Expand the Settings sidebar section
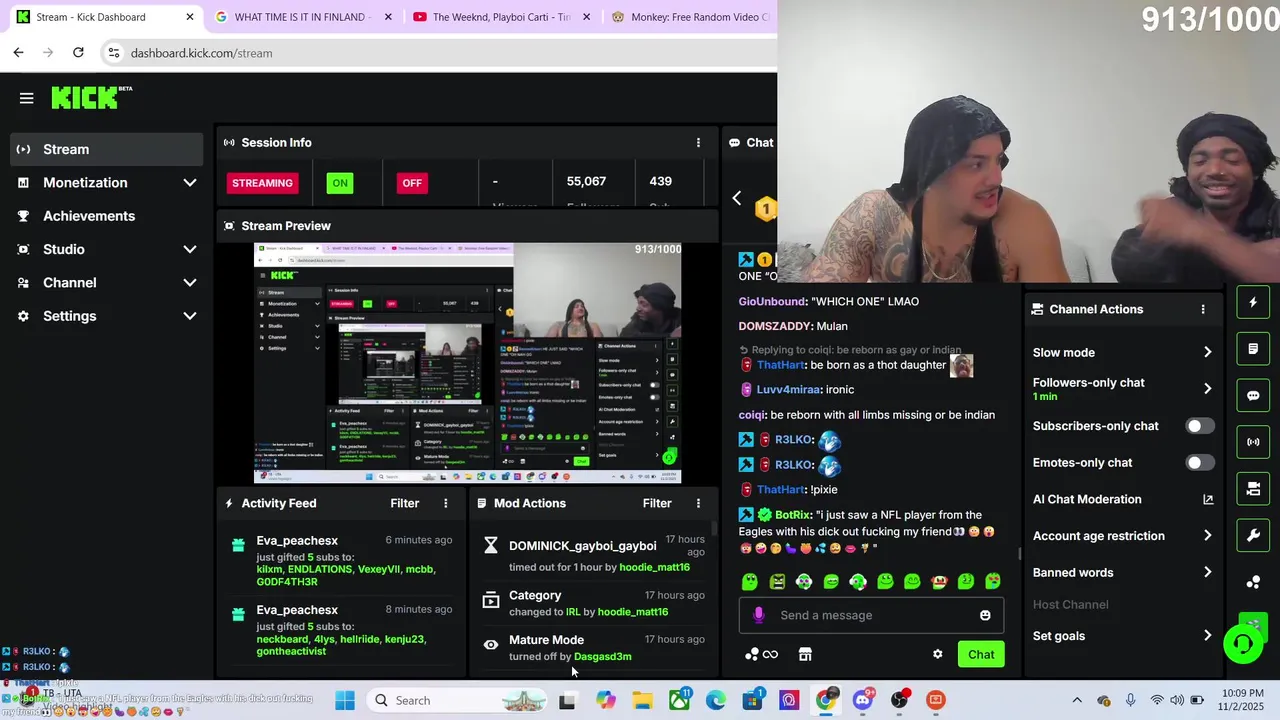Screen dimensions: 1280x720 pyautogui.click(x=190, y=316)
